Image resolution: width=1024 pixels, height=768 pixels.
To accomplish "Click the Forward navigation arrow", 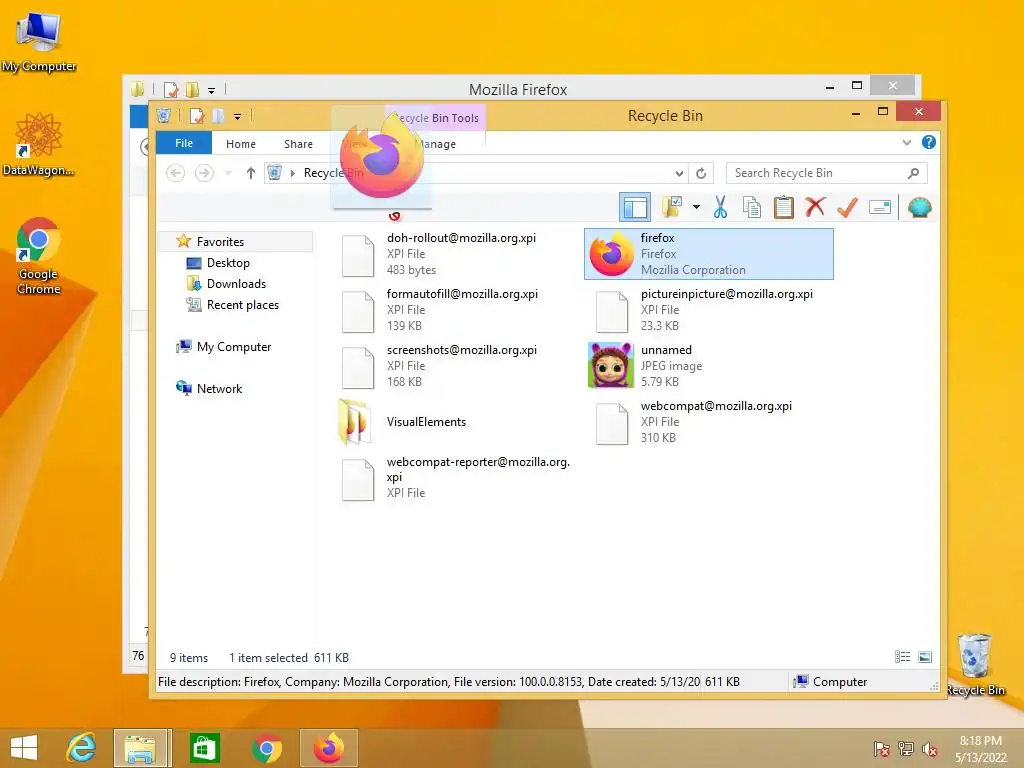I will point(204,172).
